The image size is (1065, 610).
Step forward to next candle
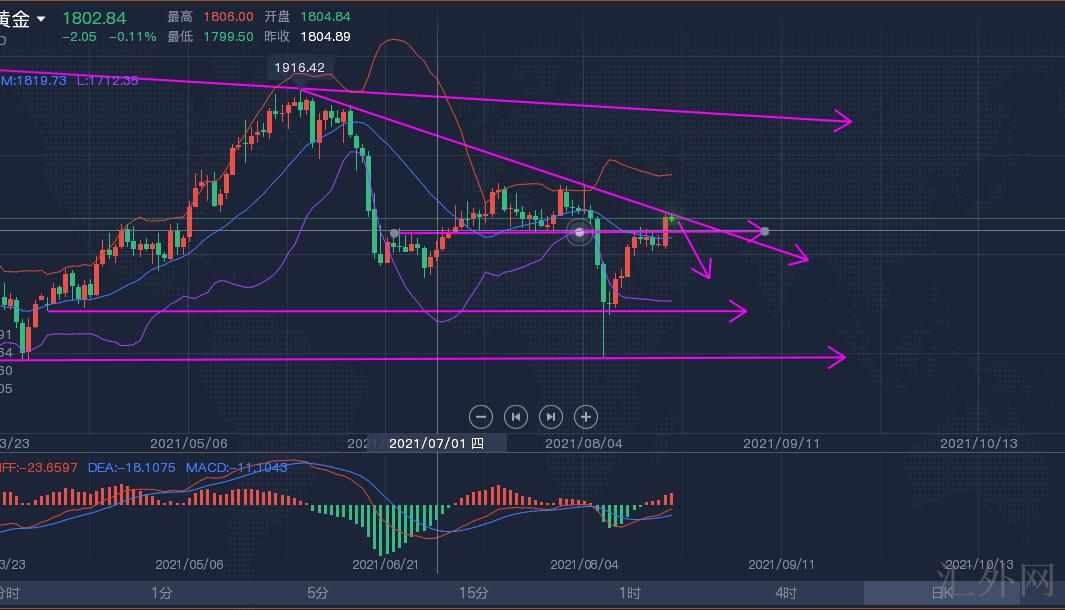click(x=551, y=416)
